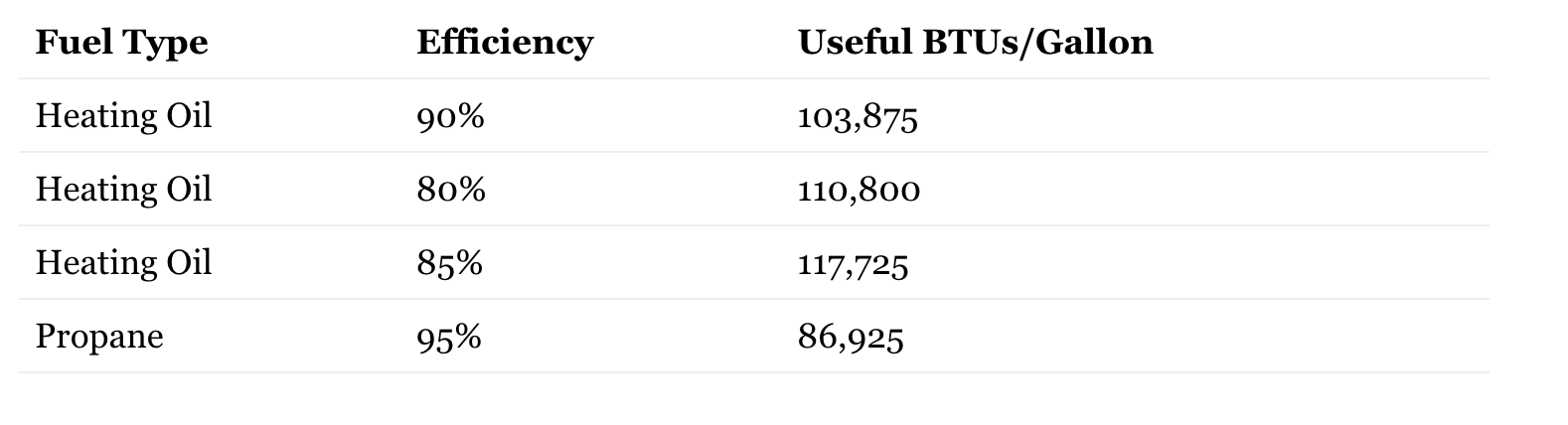Click the word Oil in the 90% row
Viewport: 1568px width, 425px height.
coord(189,116)
